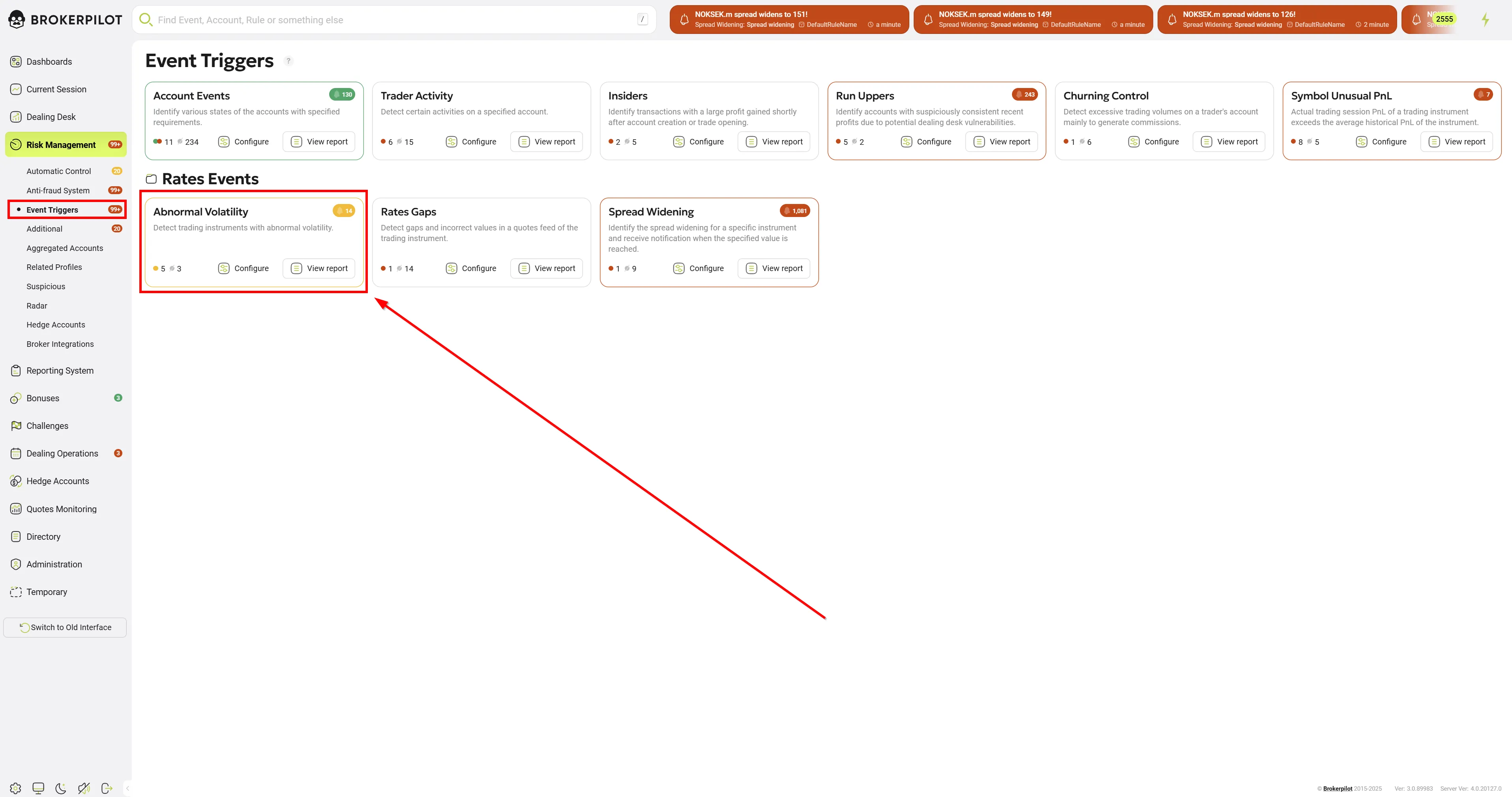Image resolution: width=1512 pixels, height=797 pixels.
Task: Click the Directory icon in sidebar
Action: click(16, 537)
